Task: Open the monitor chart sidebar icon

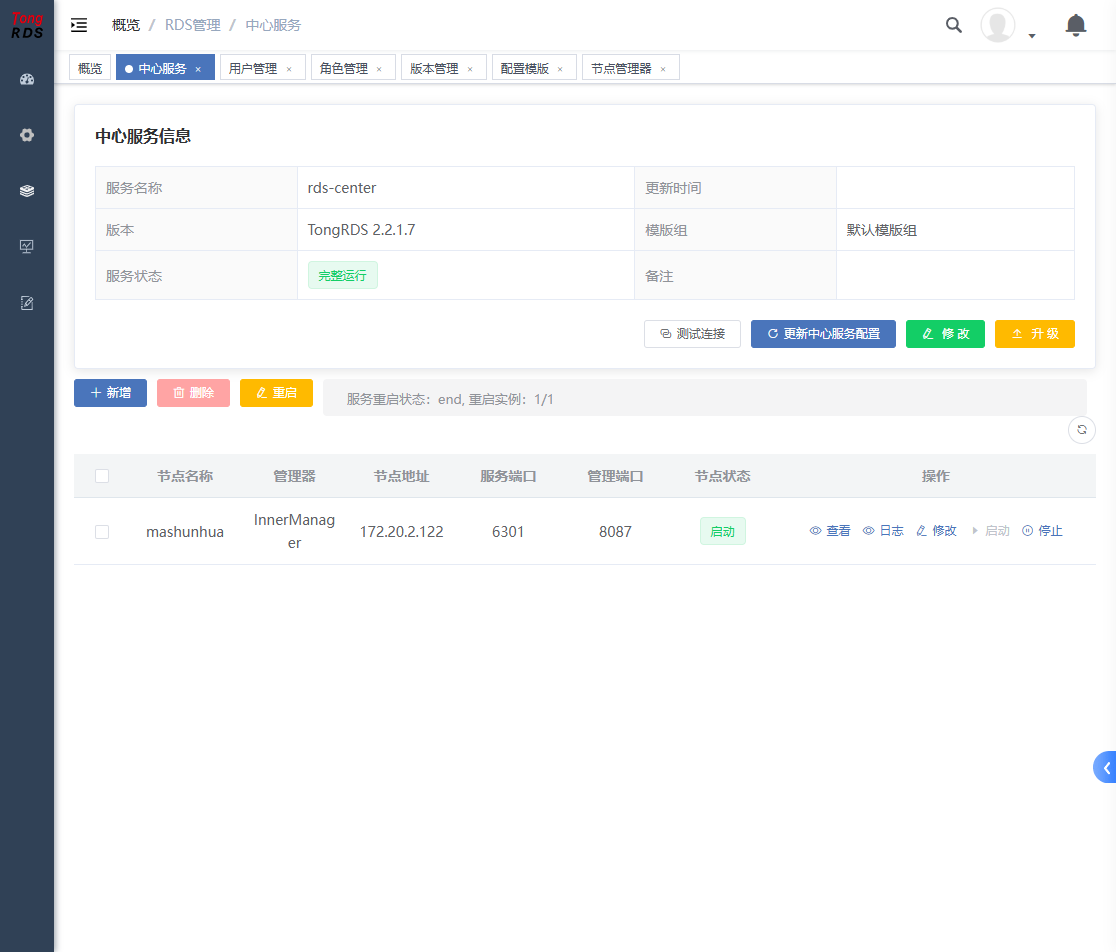Action: pos(27,247)
